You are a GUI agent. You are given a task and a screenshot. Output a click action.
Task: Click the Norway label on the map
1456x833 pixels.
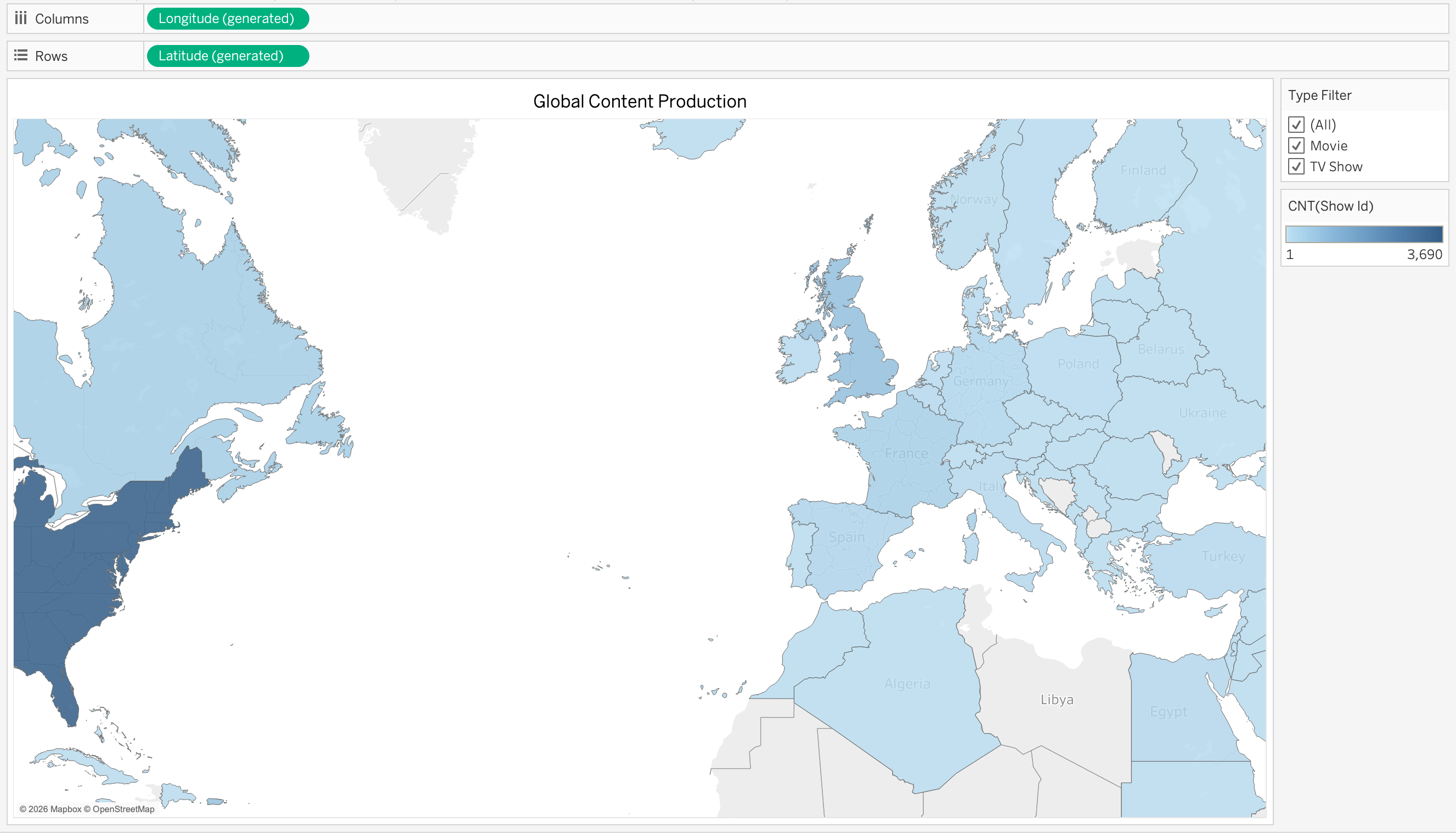tap(974, 200)
